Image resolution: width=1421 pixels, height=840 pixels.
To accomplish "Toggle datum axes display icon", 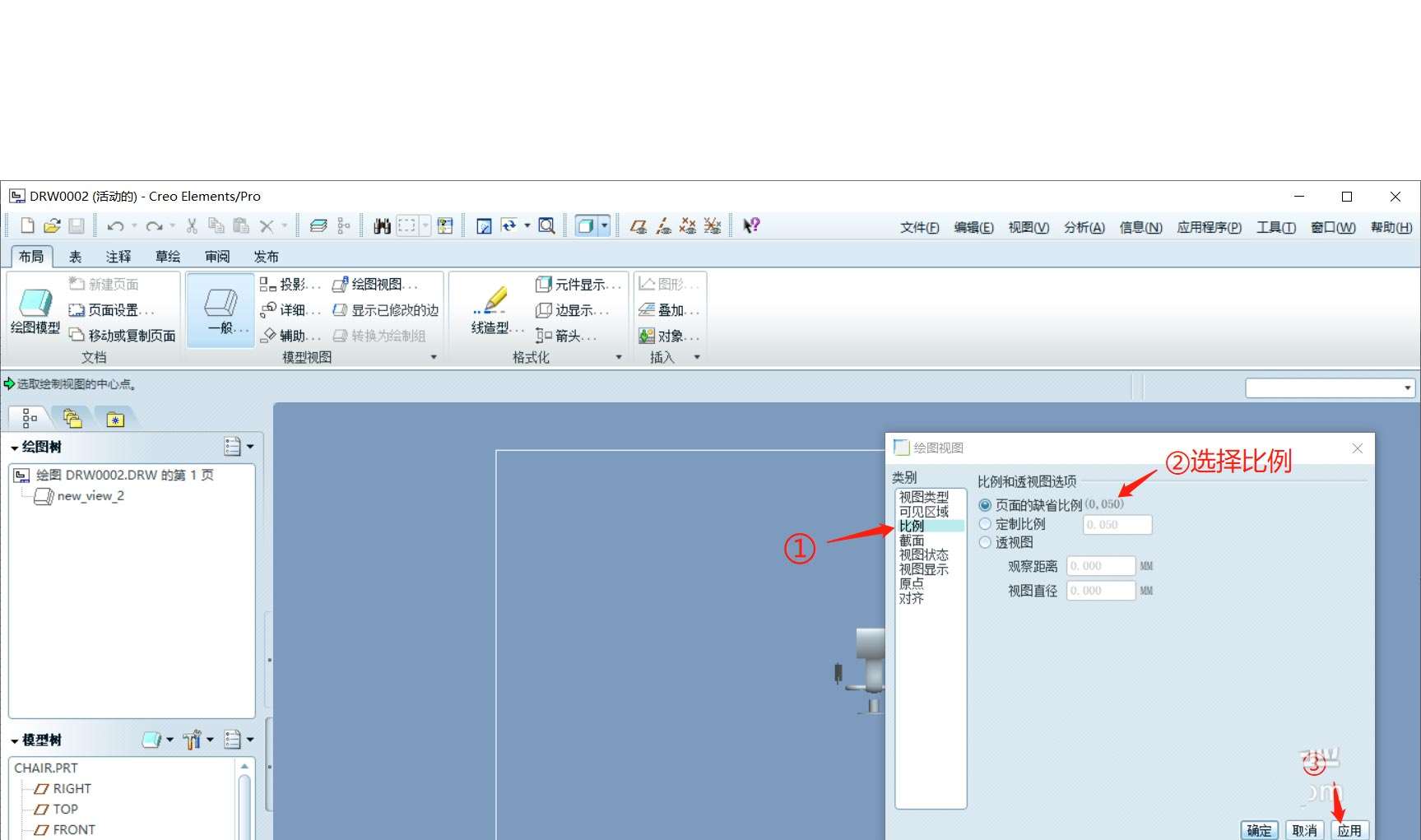I will point(663,225).
